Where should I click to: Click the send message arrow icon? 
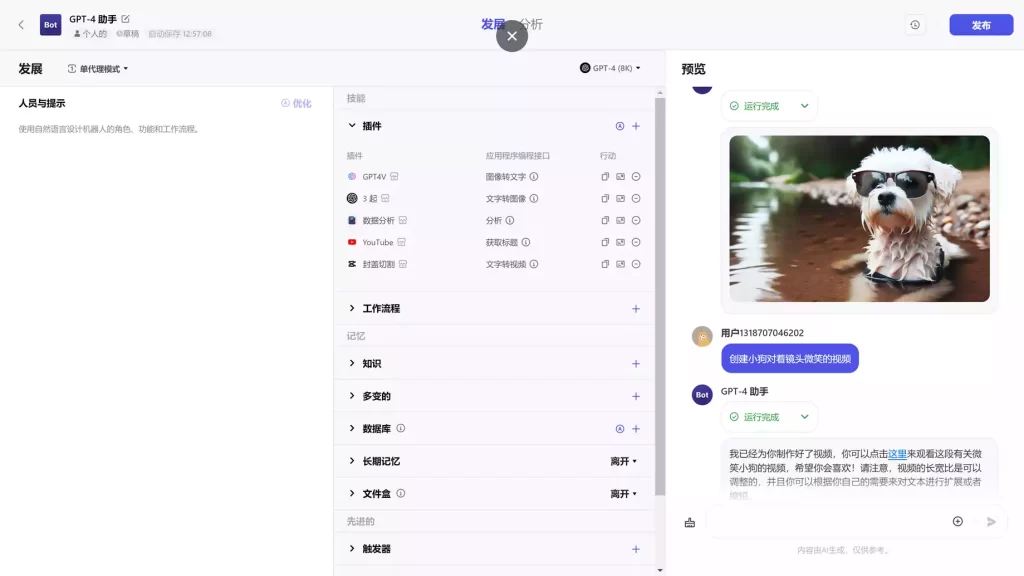pos(990,521)
